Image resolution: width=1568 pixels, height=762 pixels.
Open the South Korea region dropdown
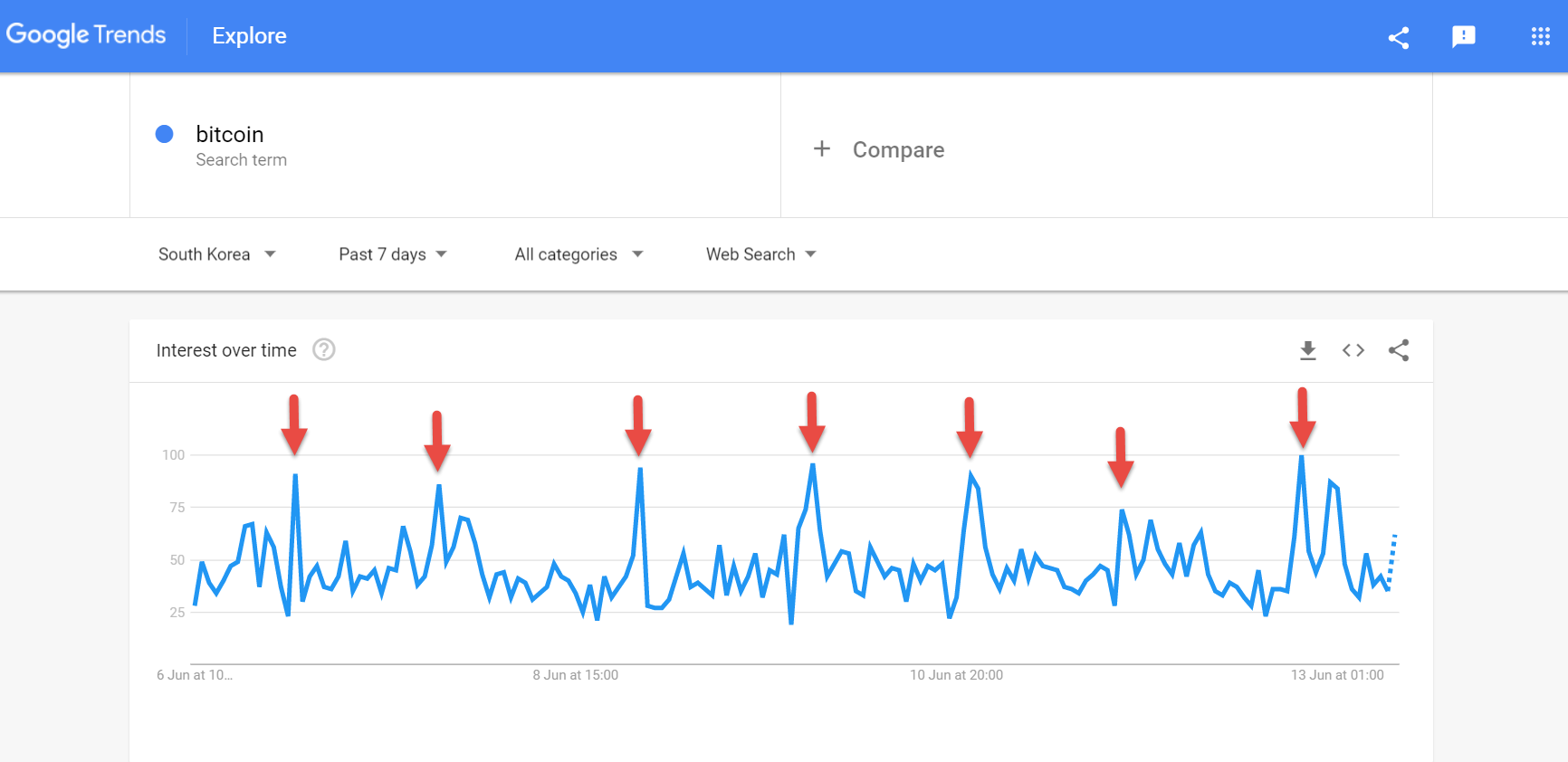(217, 254)
